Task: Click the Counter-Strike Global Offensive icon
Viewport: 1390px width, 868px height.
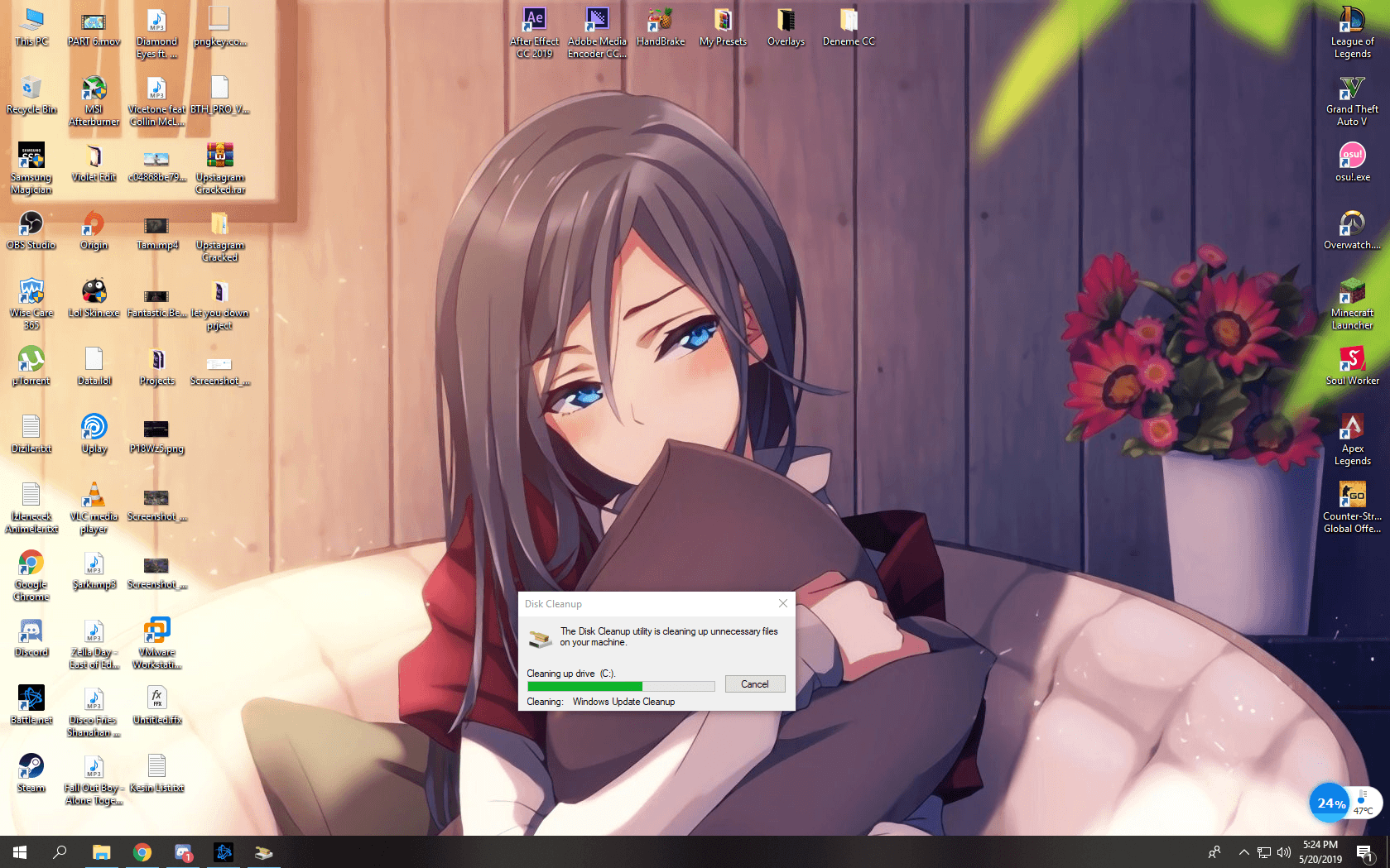Action: click(x=1352, y=508)
